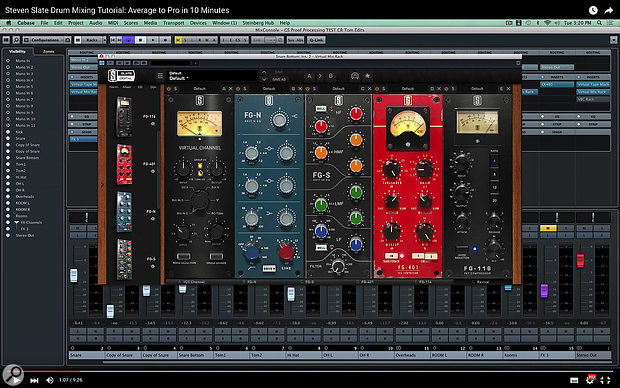The width and height of the screenshot is (620, 388).
Task: Open the FG-S slot Default preset dropdown
Action: tap(338, 89)
